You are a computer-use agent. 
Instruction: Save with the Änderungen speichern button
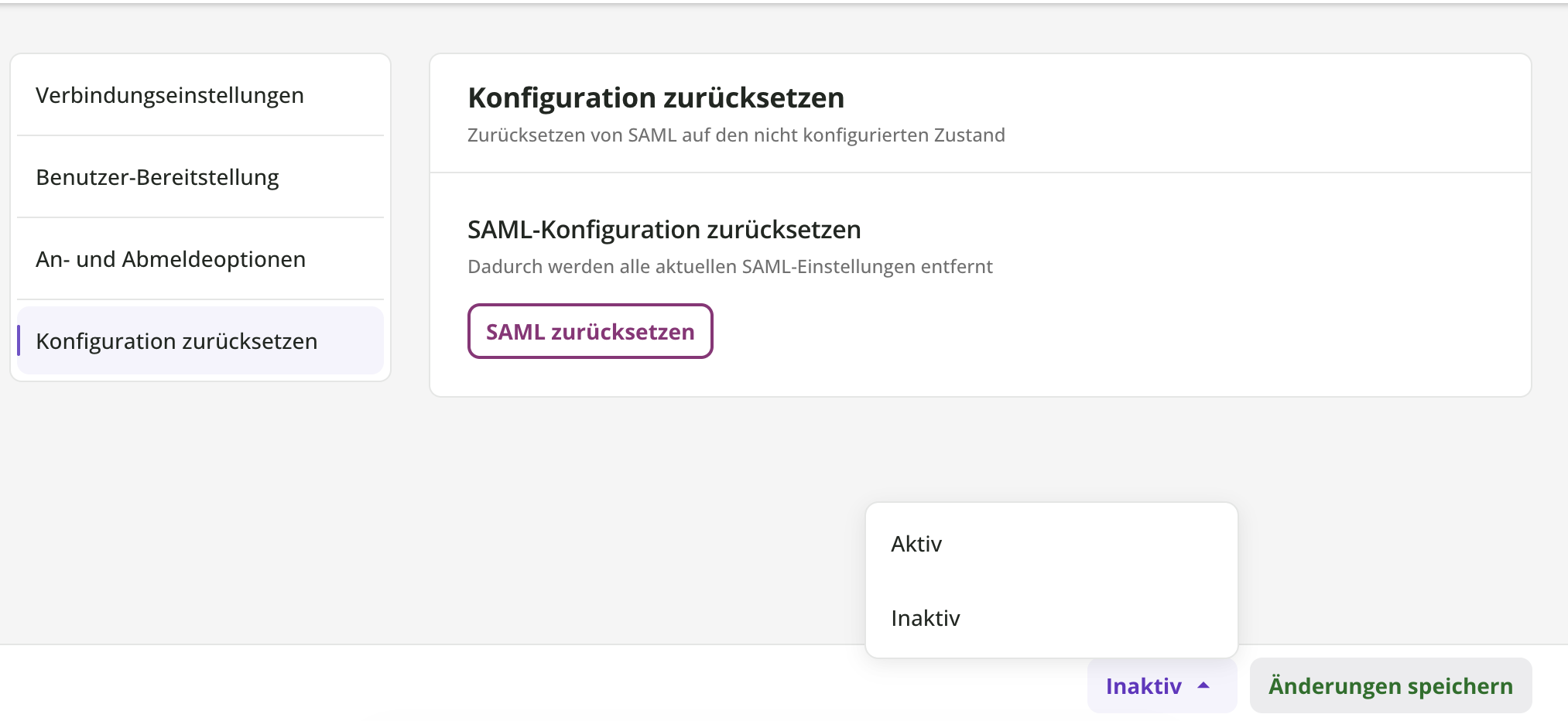tap(1390, 685)
